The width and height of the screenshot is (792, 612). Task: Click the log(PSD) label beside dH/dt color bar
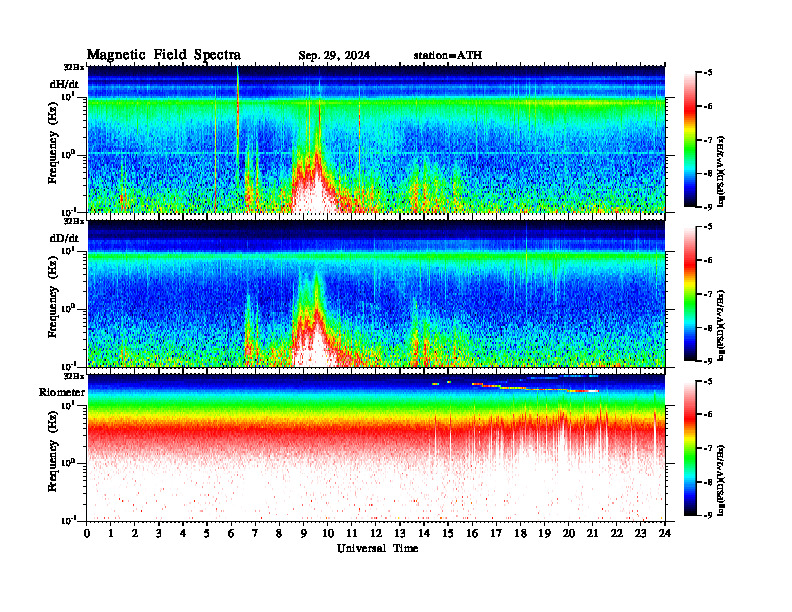tap(721, 172)
